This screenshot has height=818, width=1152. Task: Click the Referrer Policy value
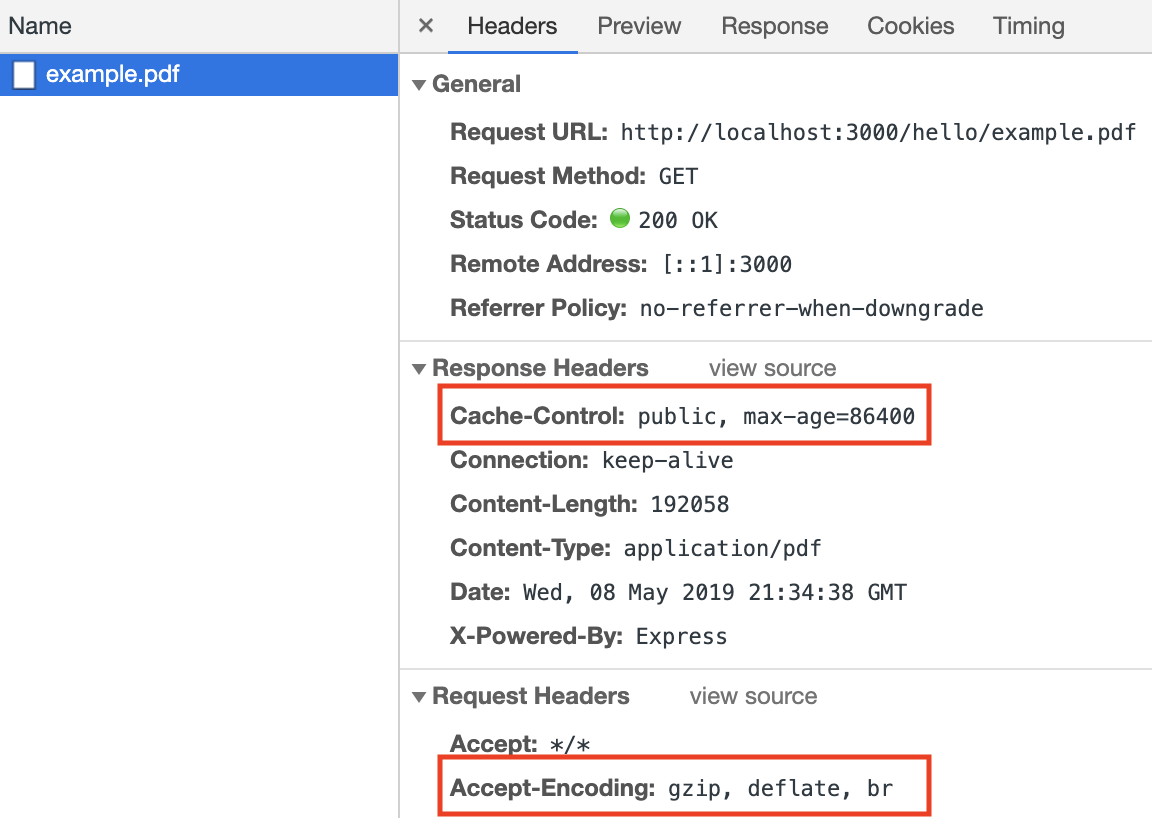[811, 308]
